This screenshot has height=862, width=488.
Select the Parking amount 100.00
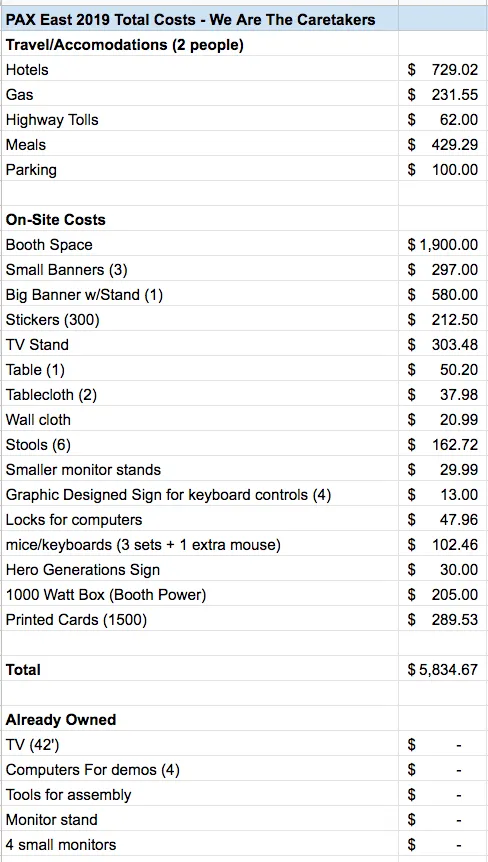point(443,169)
